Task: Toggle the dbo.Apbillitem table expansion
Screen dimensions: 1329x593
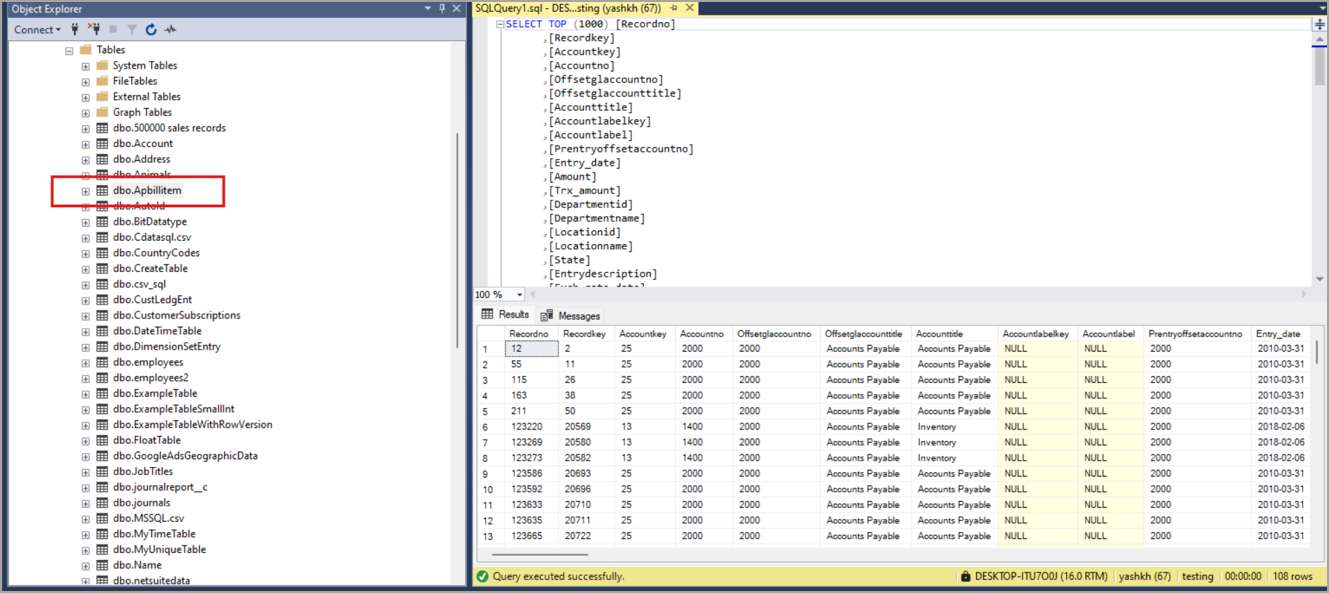Action: [84, 190]
